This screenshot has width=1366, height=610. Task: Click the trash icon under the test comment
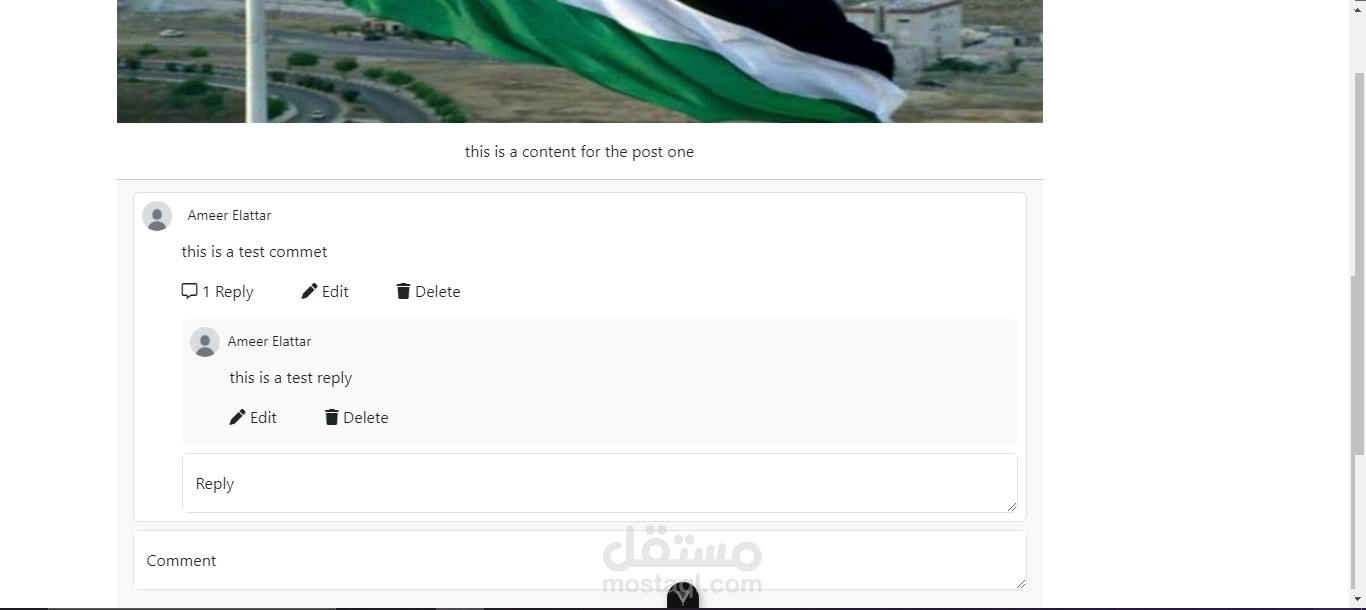click(403, 291)
